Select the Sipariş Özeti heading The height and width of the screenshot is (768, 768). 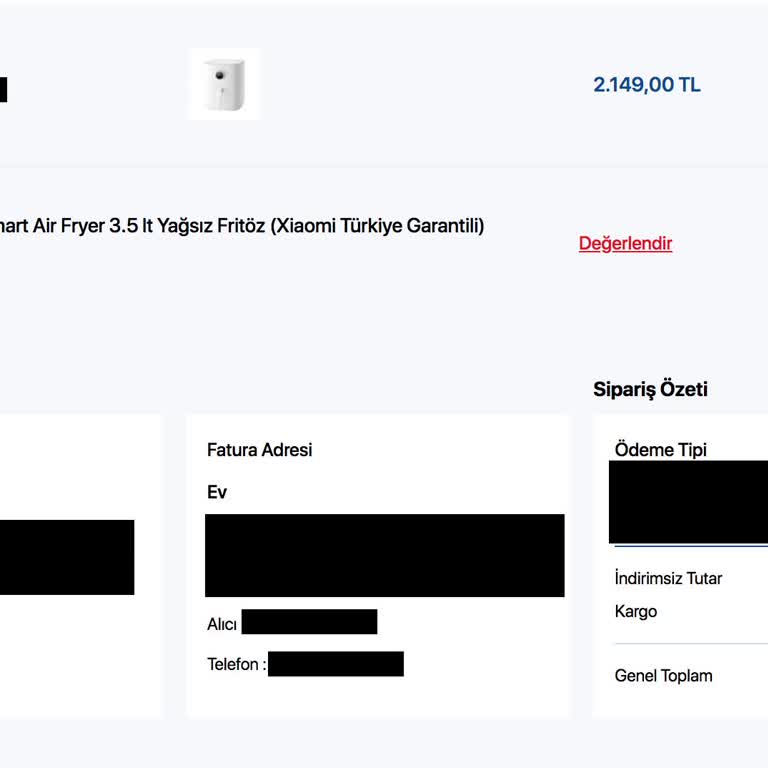tap(650, 389)
